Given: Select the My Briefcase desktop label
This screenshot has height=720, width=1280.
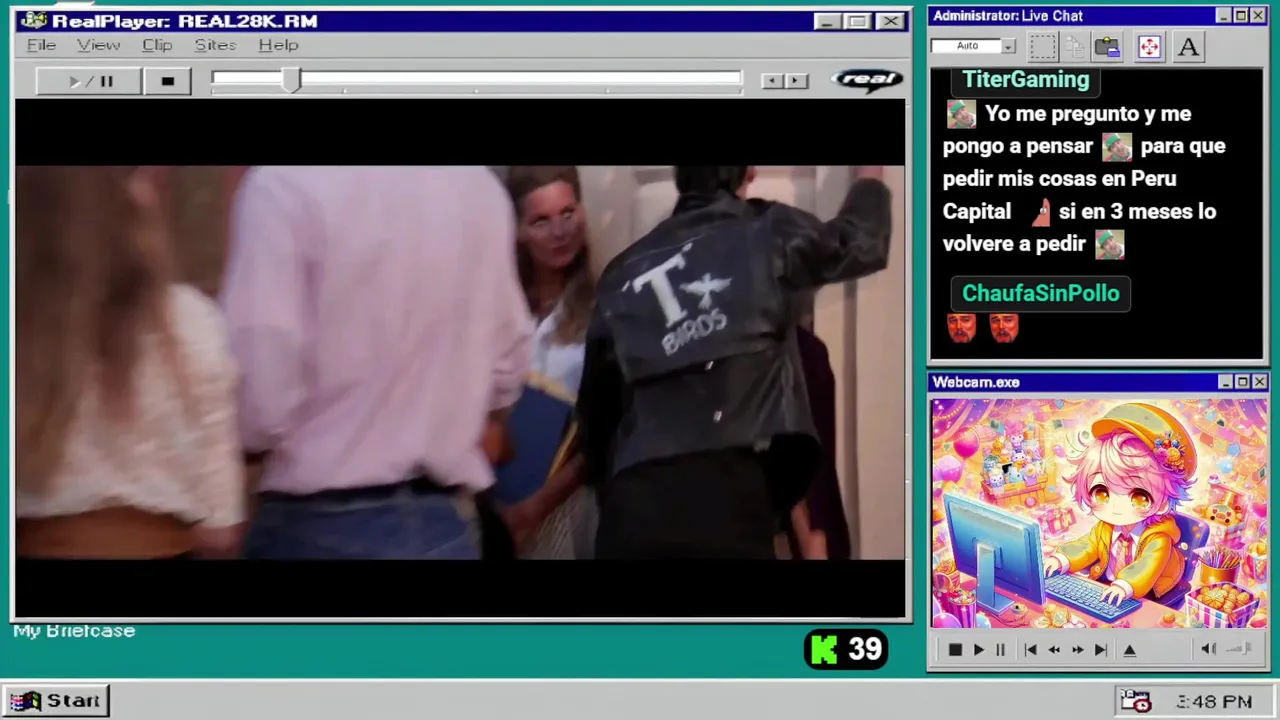Looking at the screenshot, I should (74, 631).
